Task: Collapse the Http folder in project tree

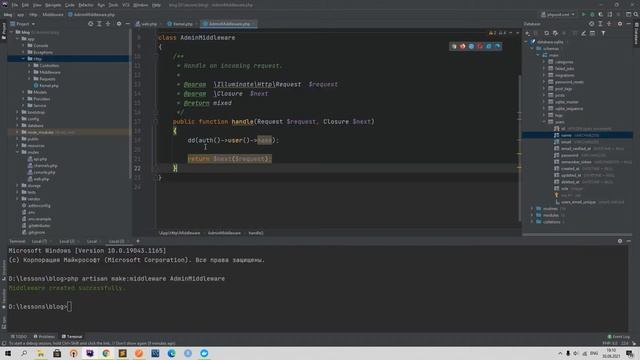Action: pyautogui.click(x=23, y=59)
